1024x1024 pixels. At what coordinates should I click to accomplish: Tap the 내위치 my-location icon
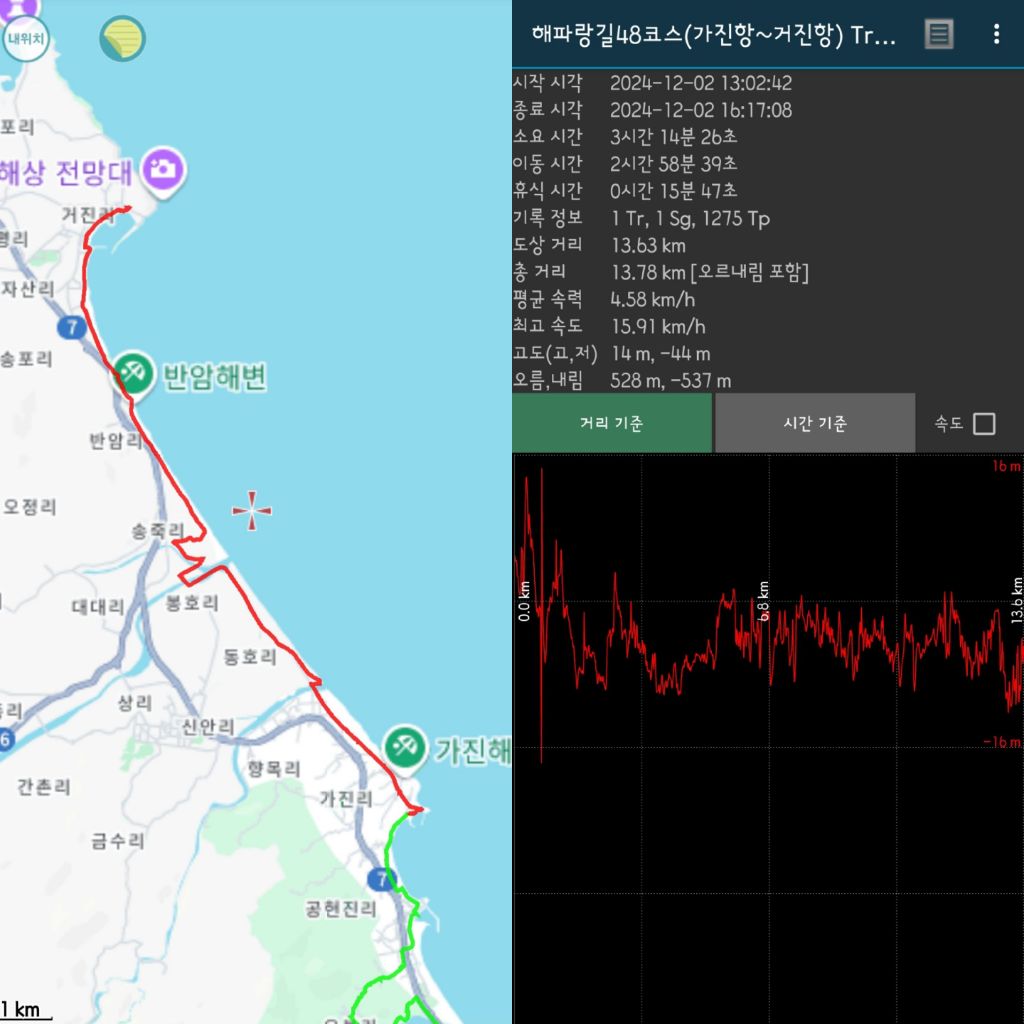click(x=25, y=39)
